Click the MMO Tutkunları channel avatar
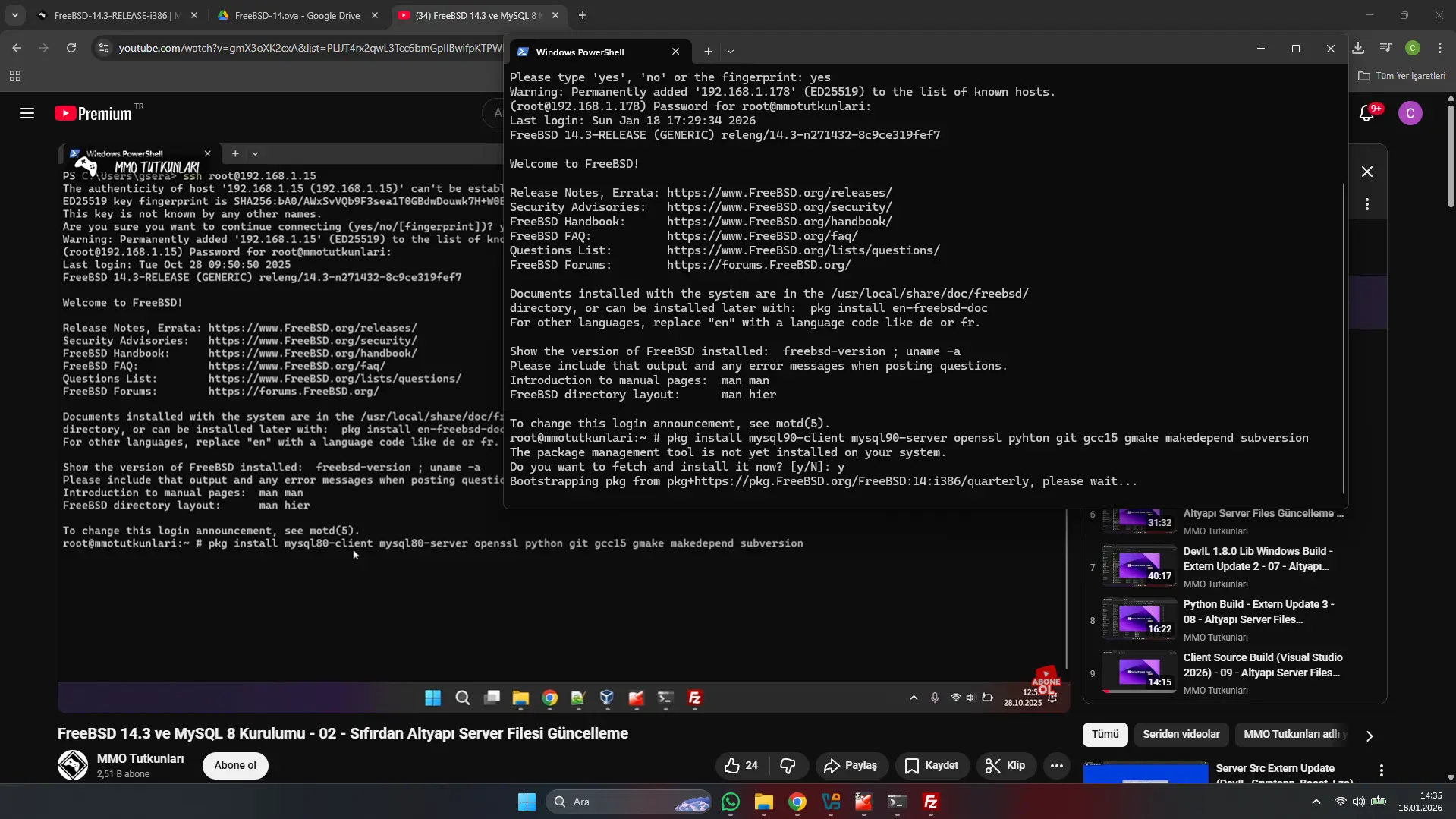 point(73,765)
